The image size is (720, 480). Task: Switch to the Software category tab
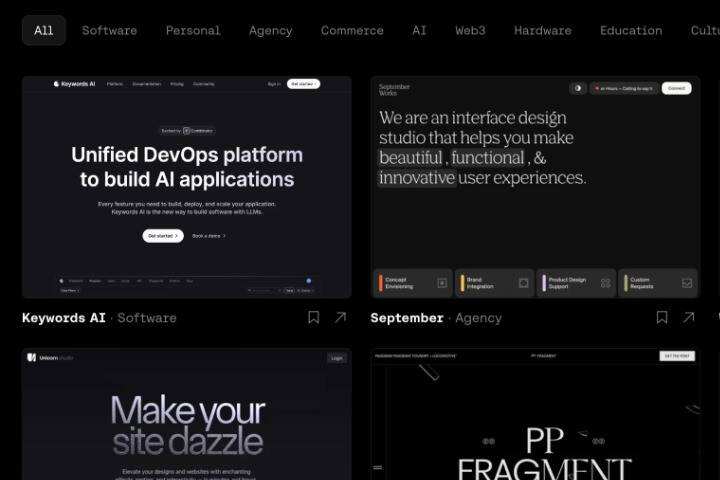pyautogui.click(x=109, y=30)
